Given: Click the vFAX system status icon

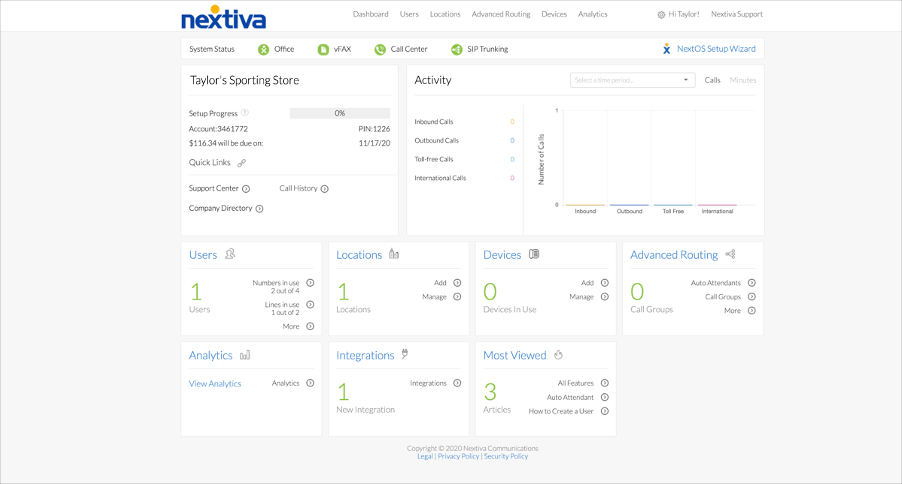Looking at the screenshot, I should [x=323, y=49].
